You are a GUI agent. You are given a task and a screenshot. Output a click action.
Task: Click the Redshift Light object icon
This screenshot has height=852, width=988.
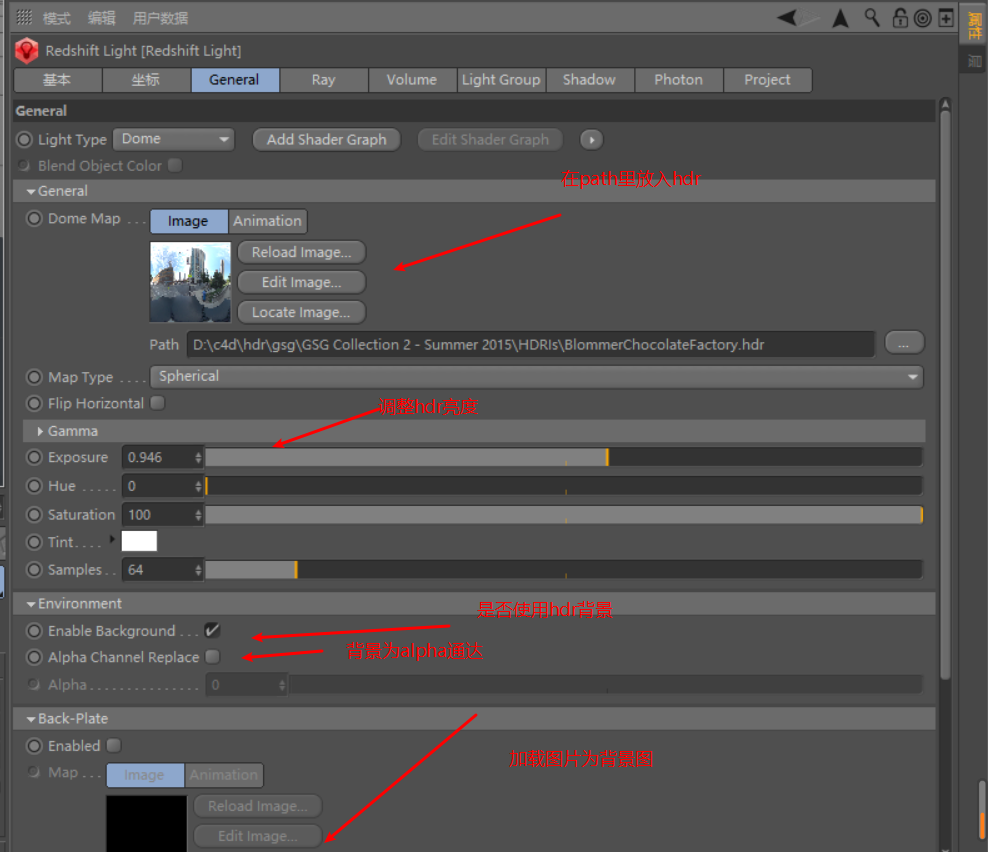pos(26,50)
